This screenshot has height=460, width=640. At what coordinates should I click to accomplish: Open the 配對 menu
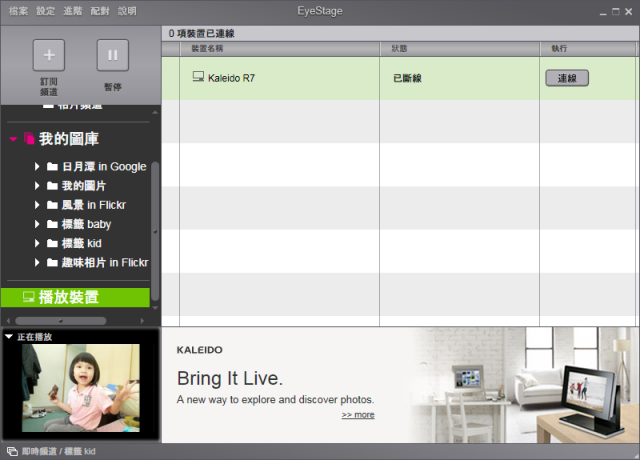coord(100,11)
